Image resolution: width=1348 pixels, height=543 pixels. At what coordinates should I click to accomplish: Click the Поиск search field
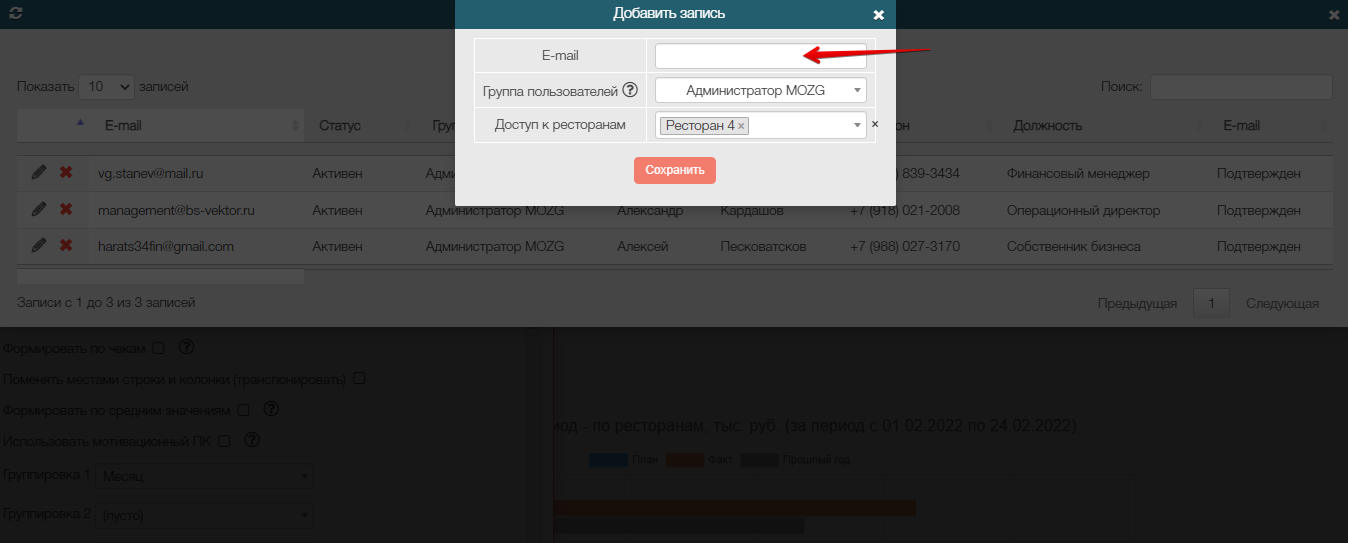[x=1241, y=87]
